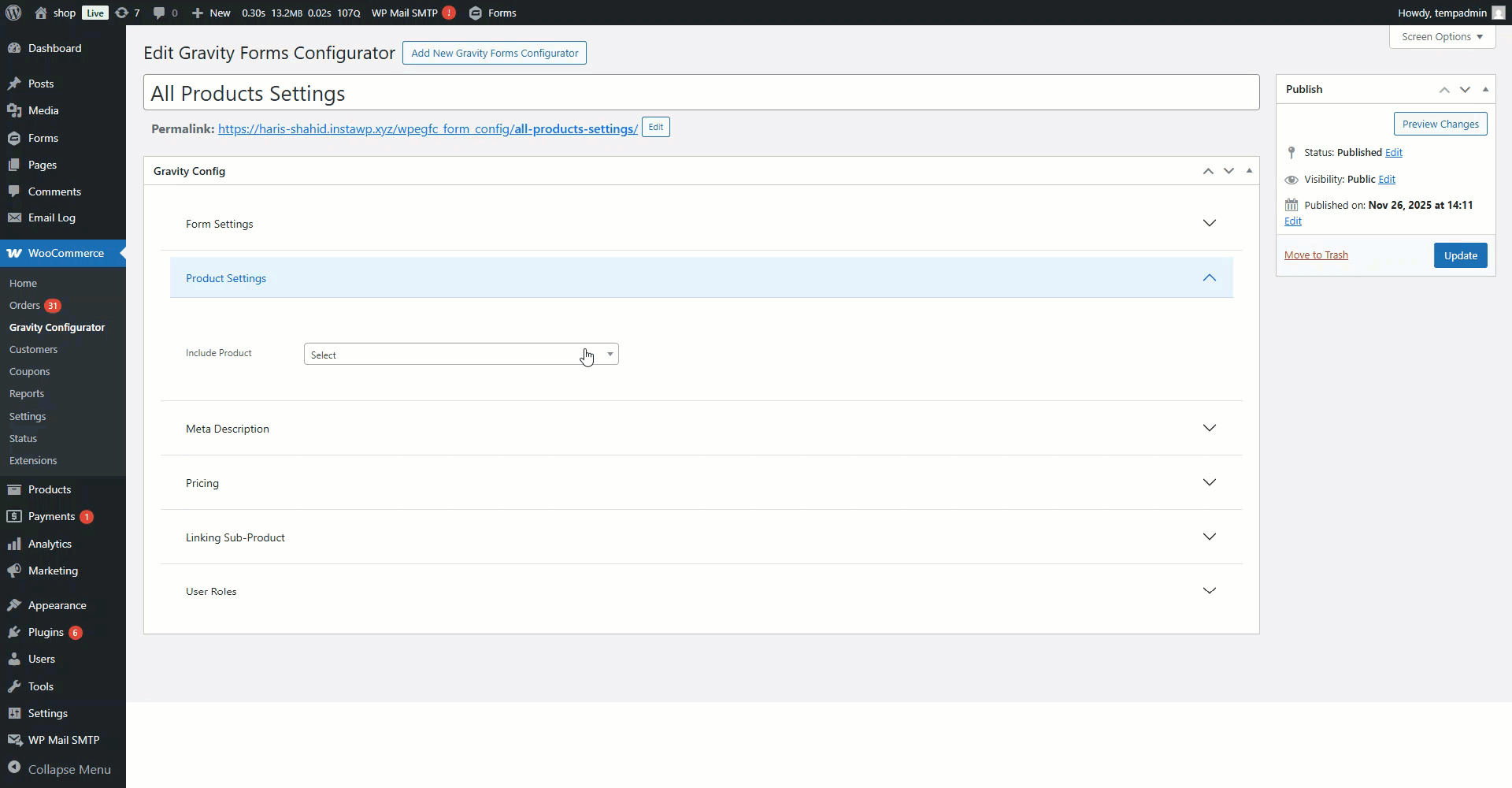Open the updates icon showing 7

121,13
